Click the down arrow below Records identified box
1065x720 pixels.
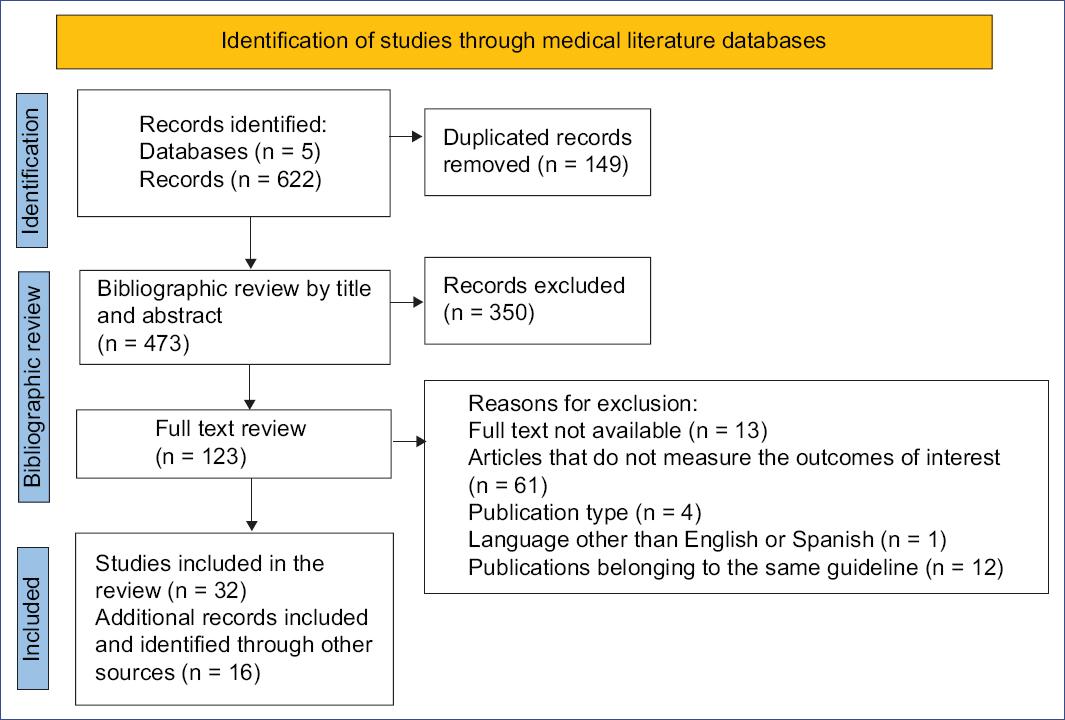(249, 243)
